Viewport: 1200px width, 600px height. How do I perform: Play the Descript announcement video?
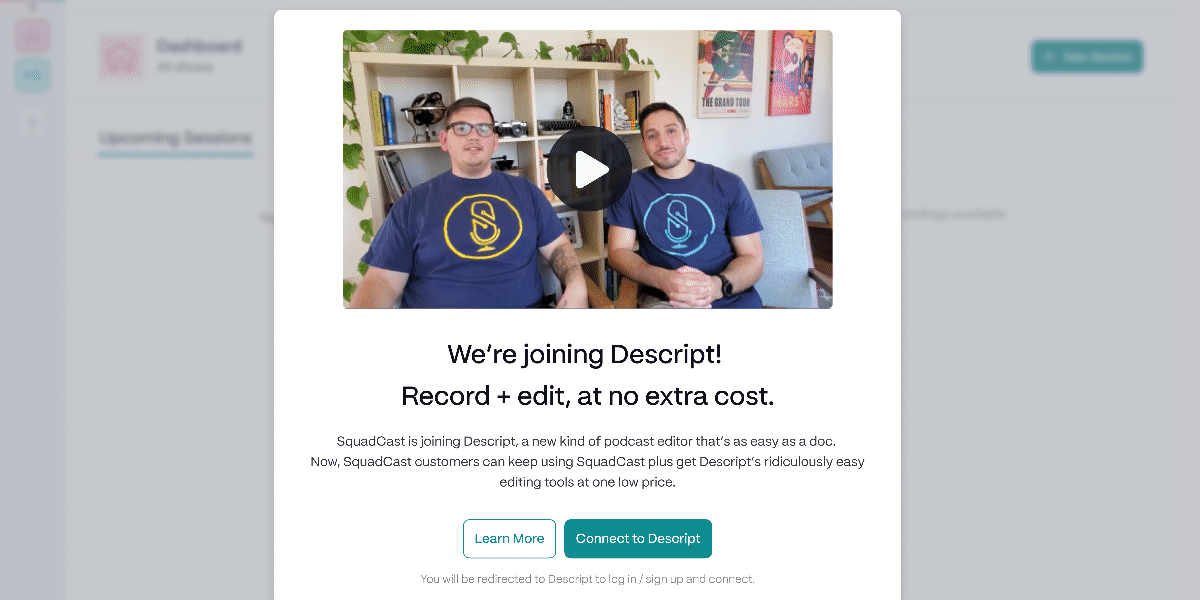589,169
